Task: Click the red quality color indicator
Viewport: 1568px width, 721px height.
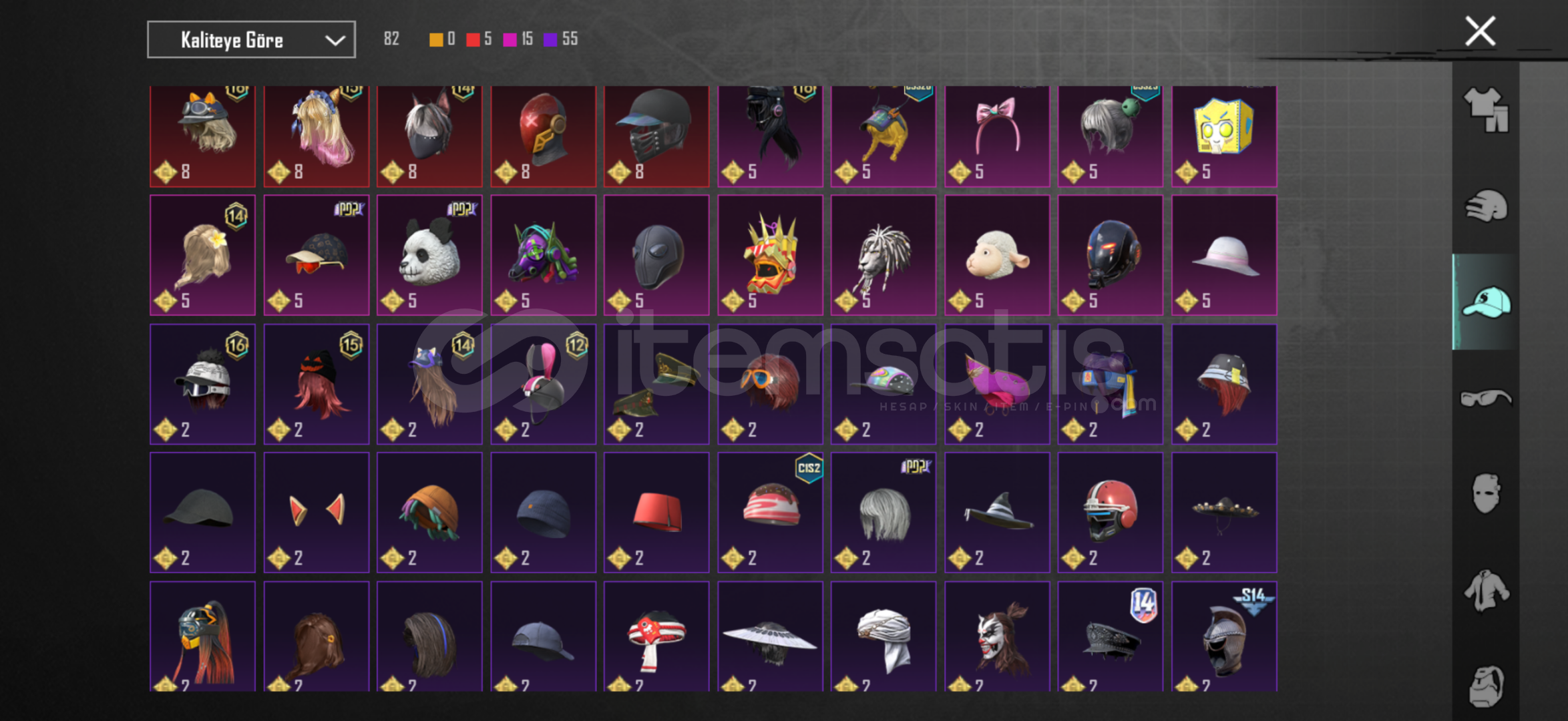Action: 473,39
